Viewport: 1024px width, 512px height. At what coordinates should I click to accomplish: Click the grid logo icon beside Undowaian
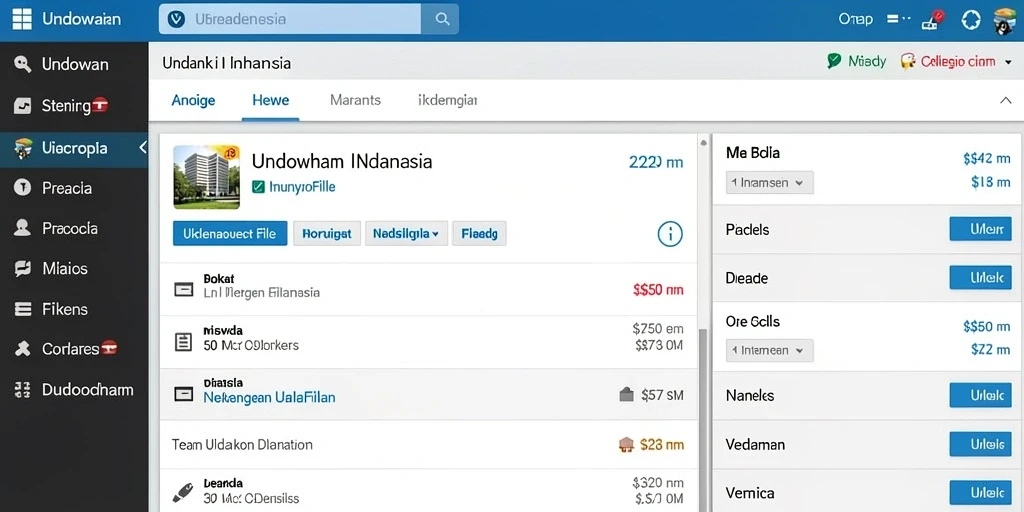[22, 19]
